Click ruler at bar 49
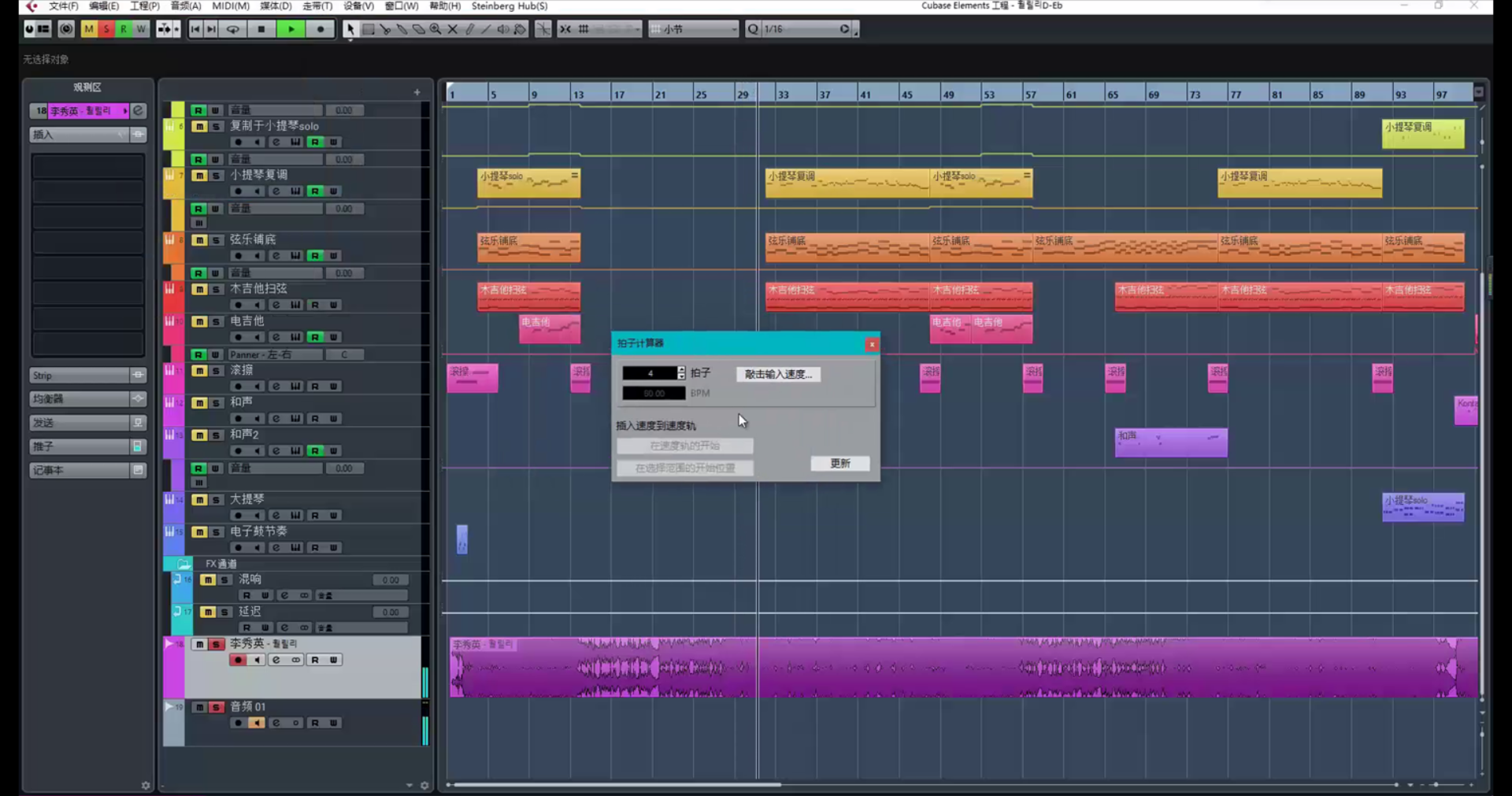This screenshot has height=796, width=1512. click(947, 94)
